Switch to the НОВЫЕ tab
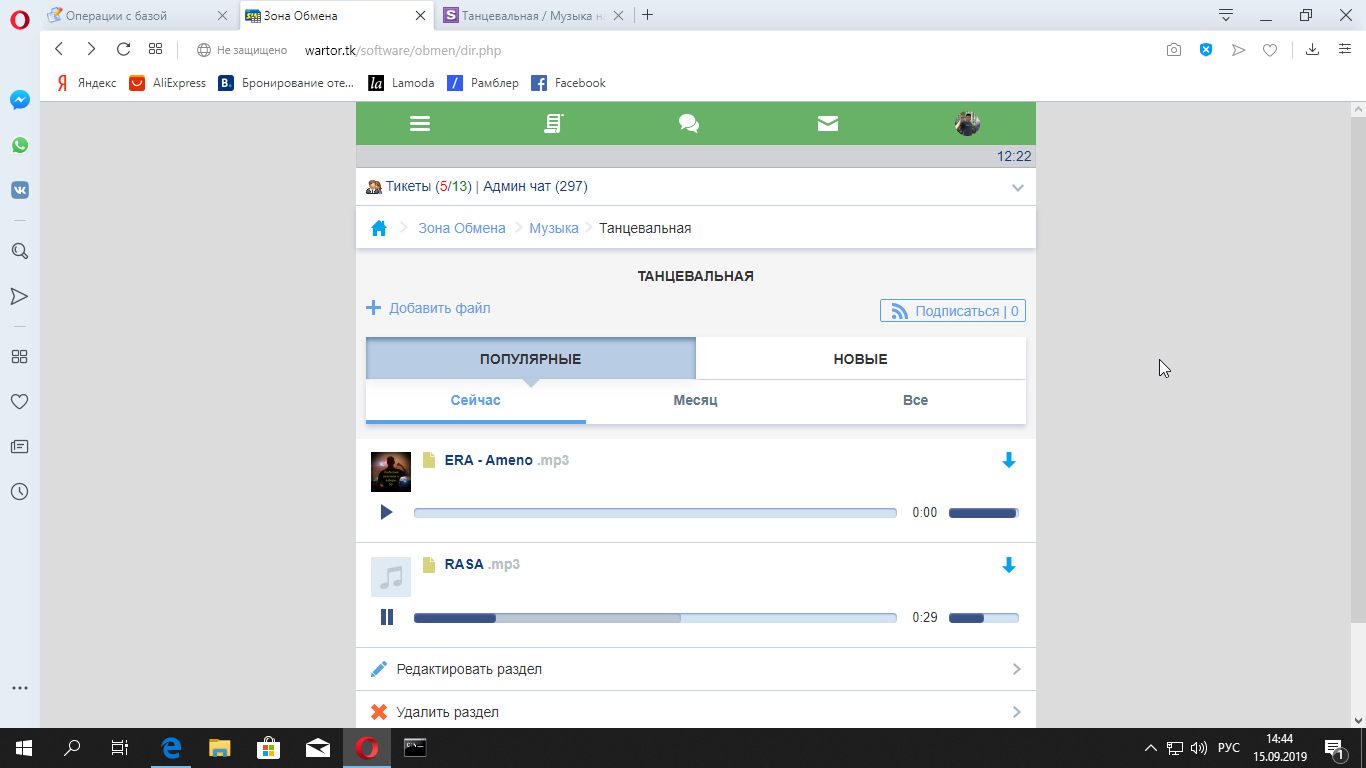 (x=860, y=359)
